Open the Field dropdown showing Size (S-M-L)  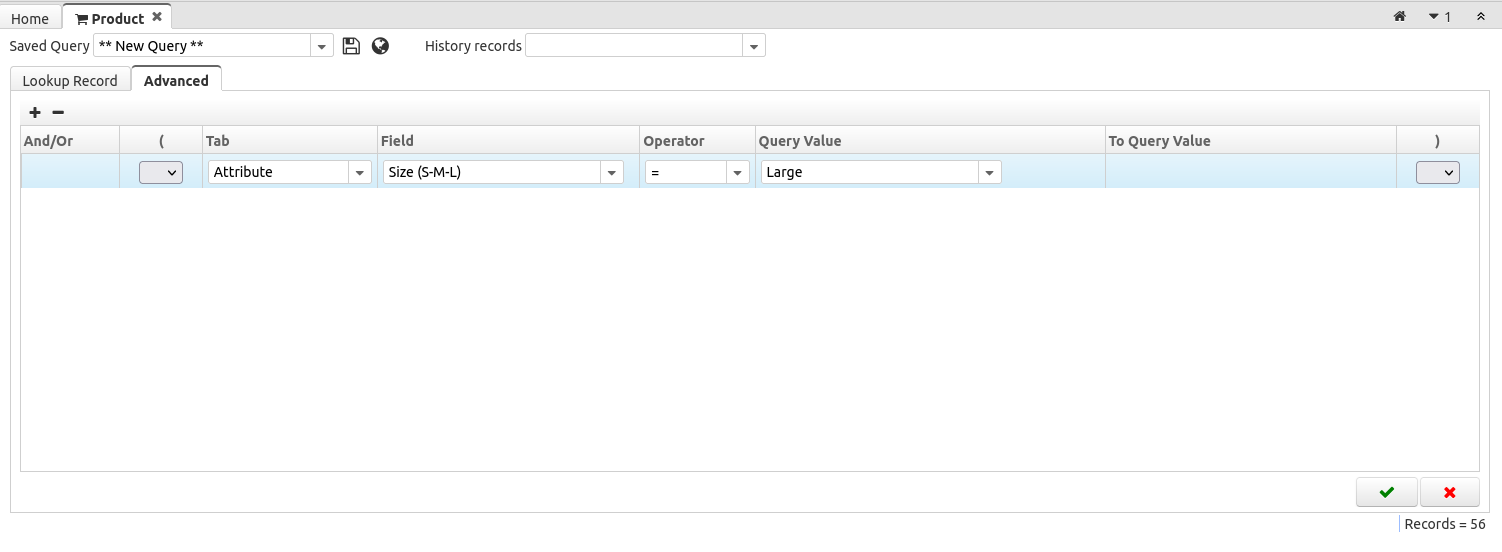pos(612,172)
